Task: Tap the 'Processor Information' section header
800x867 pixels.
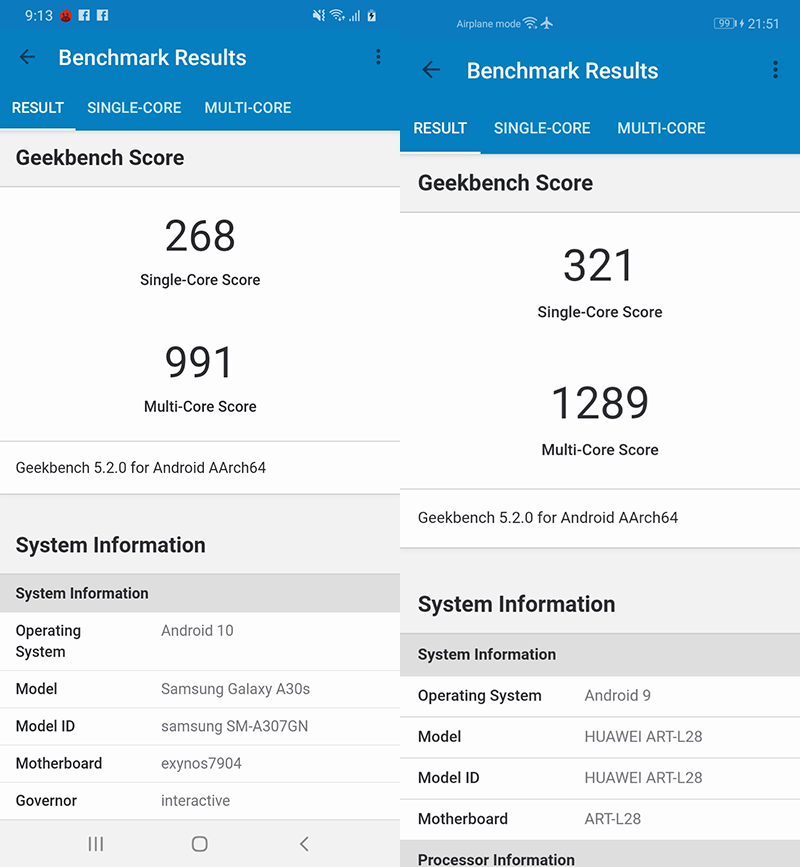Action: tap(496, 859)
